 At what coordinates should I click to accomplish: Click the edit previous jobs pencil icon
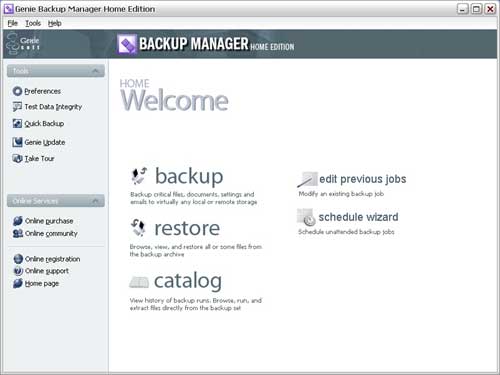pos(307,179)
